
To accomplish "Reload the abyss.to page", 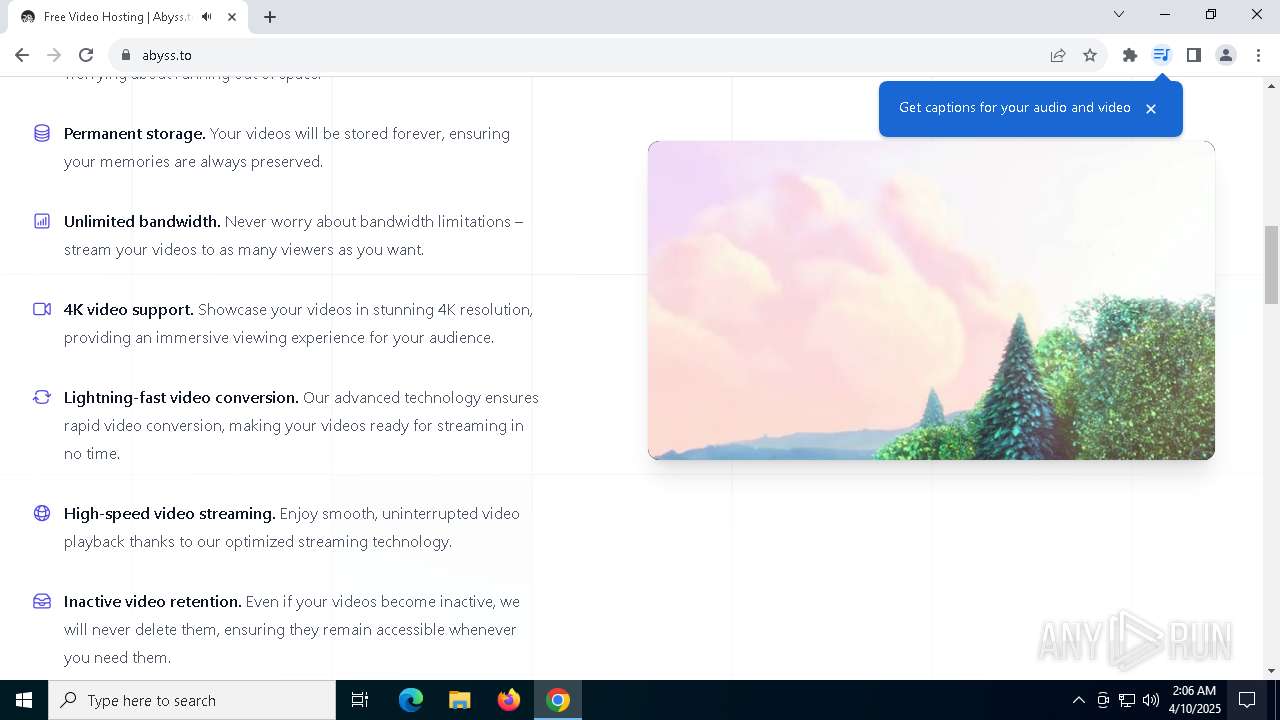I will [x=86, y=55].
